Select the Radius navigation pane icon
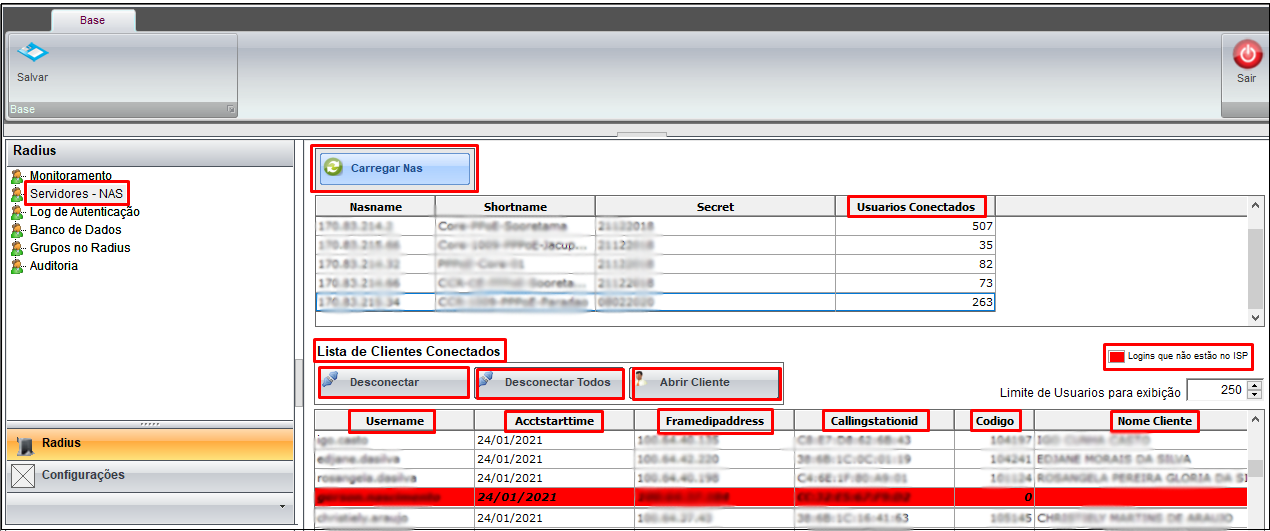1270x531 pixels. pyautogui.click(x=24, y=444)
